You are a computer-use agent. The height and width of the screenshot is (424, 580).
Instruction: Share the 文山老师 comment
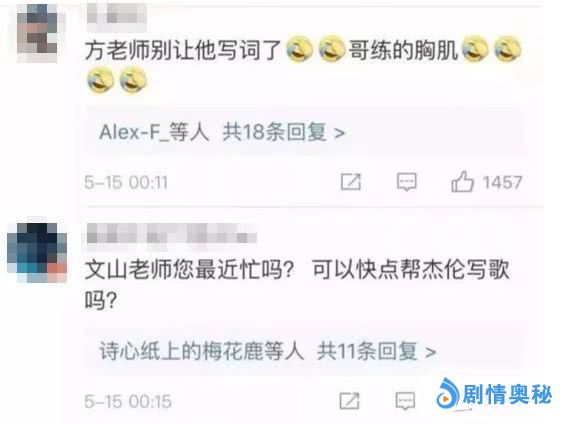(x=349, y=401)
